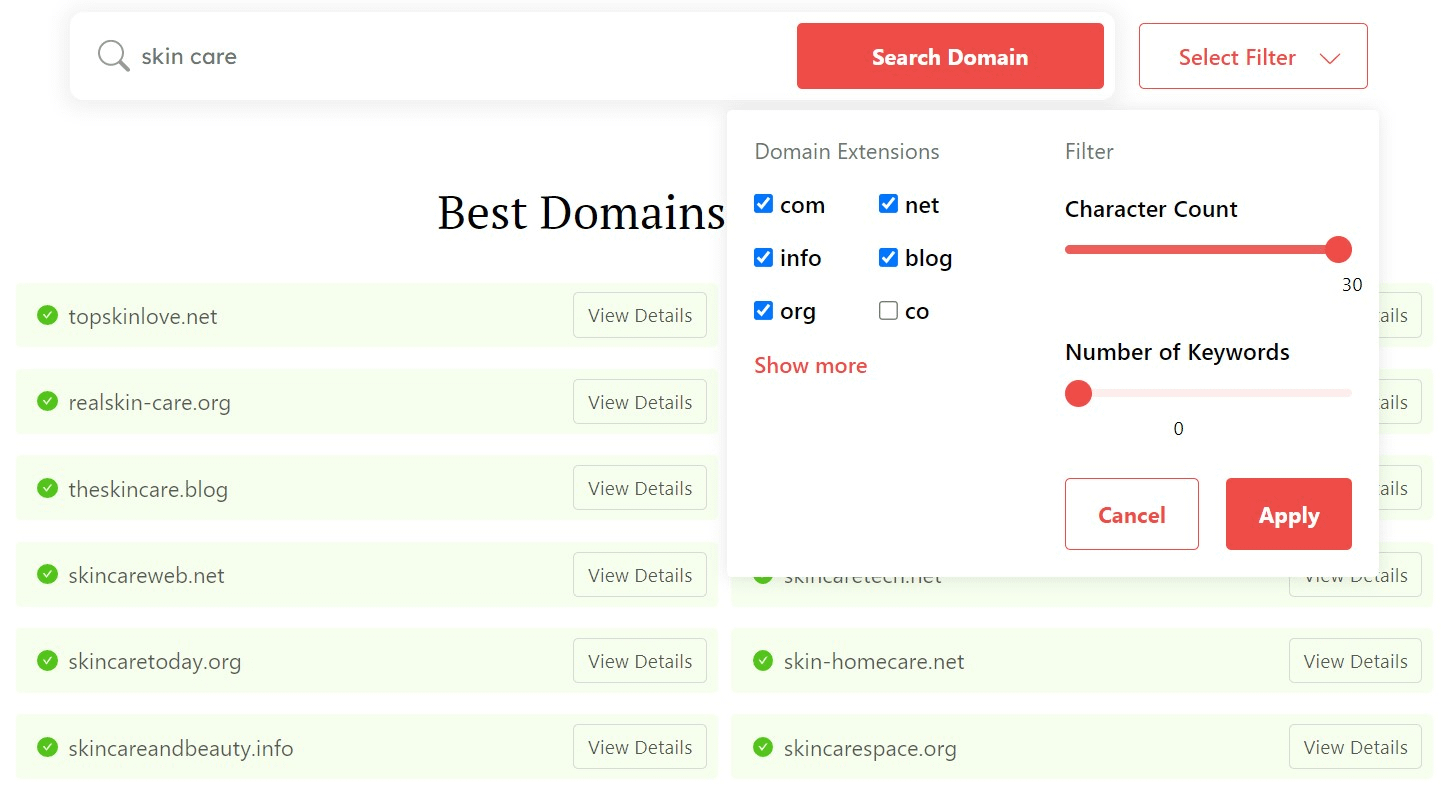The width and height of the screenshot is (1441, 797).
Task: View Details for skin-homecare.net
Action: (x=1355, y=661)
